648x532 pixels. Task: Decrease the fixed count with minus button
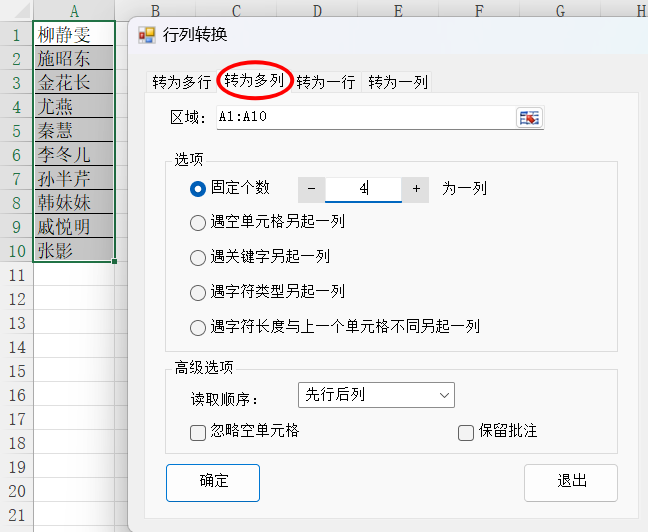point(312,189)
